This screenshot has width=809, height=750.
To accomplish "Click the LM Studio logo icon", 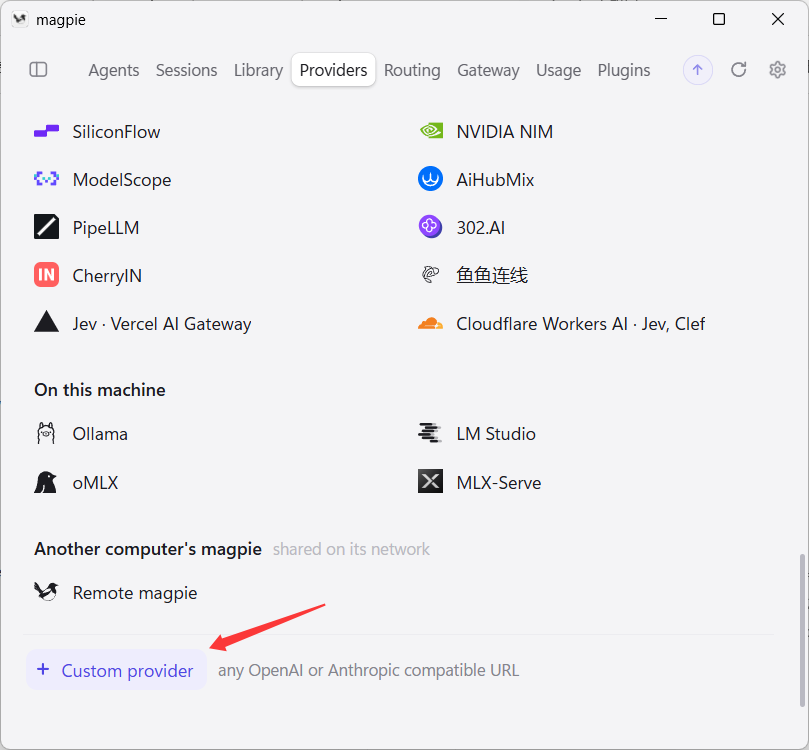I will pyautogui.click(x=430, y=433).
